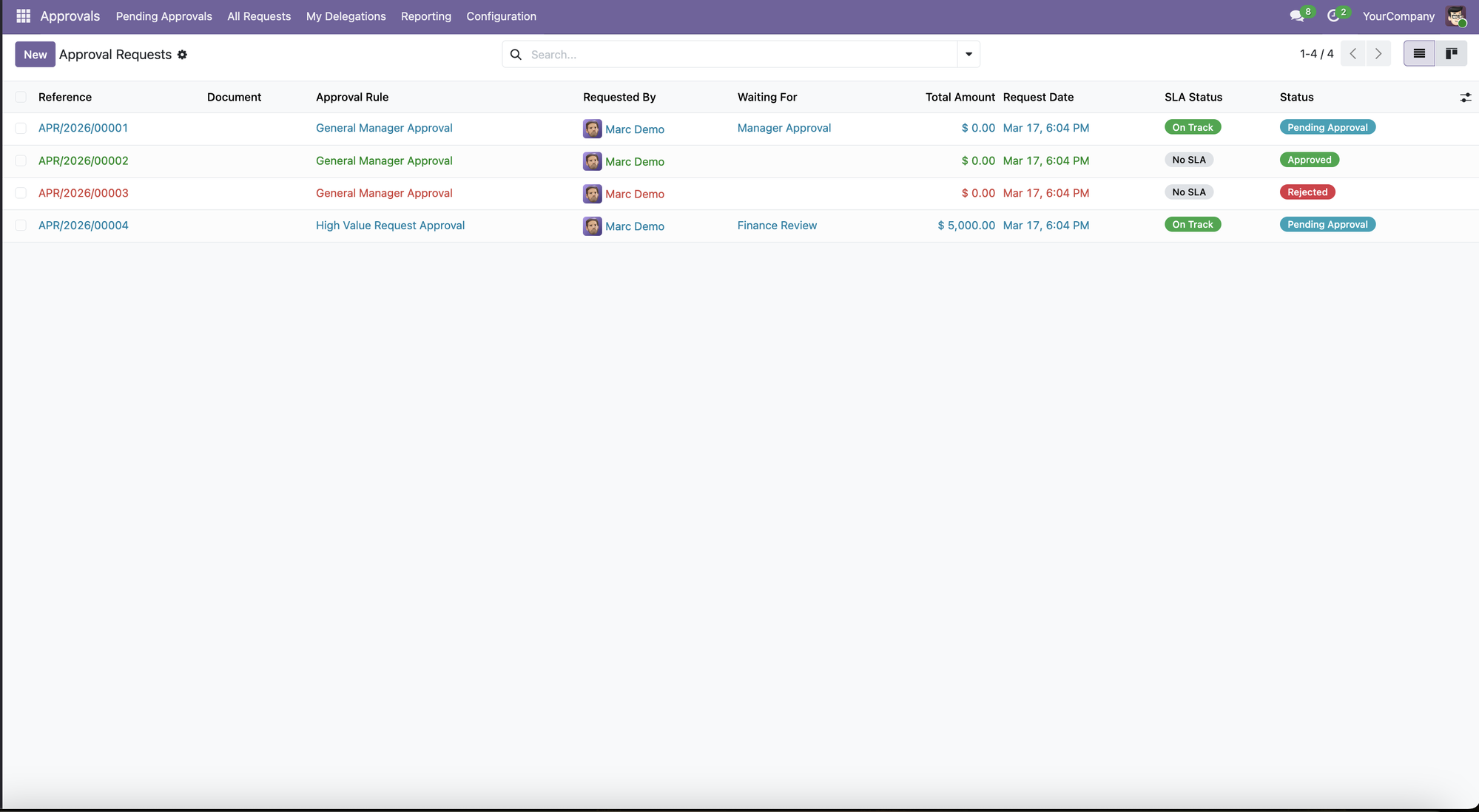
Task: Open the apps grid menu icon
Action: [23, 16]
